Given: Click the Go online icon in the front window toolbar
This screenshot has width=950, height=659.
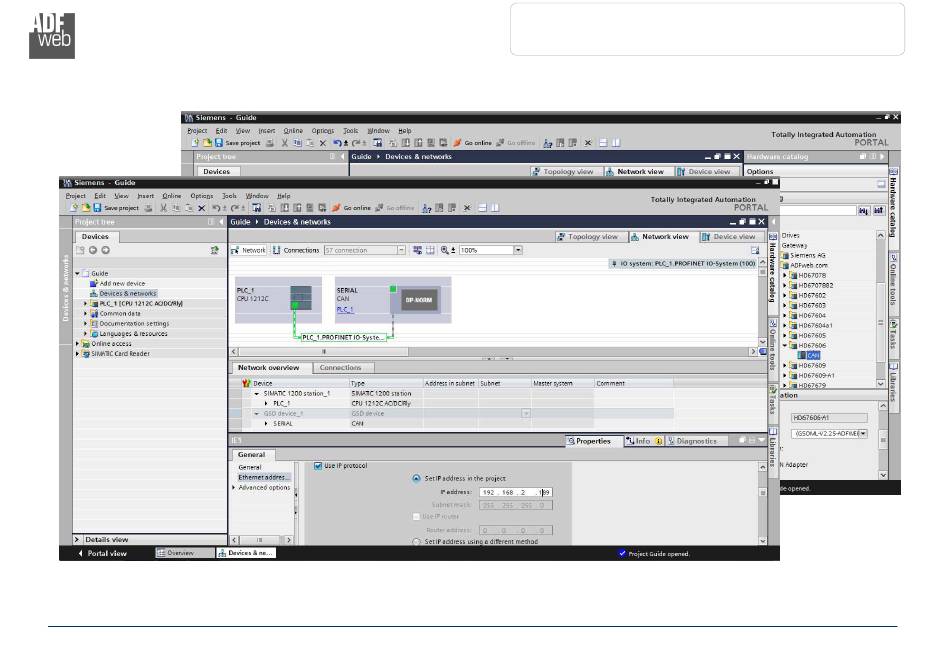Looking at the screenshot, I should click(336, 208).
